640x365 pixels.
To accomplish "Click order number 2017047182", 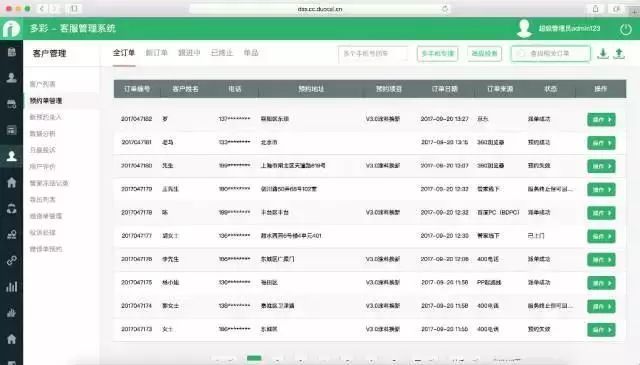I will click(x=136, y=119).
